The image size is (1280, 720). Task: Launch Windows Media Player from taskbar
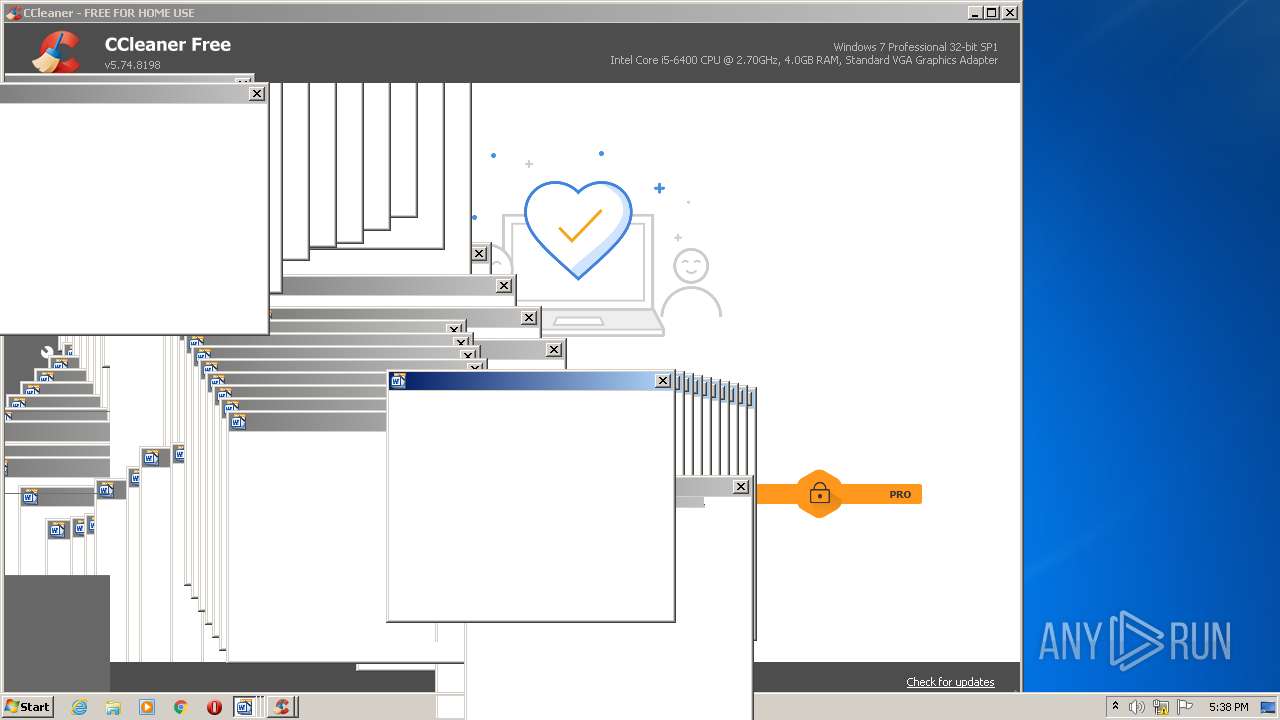point(147,707)
